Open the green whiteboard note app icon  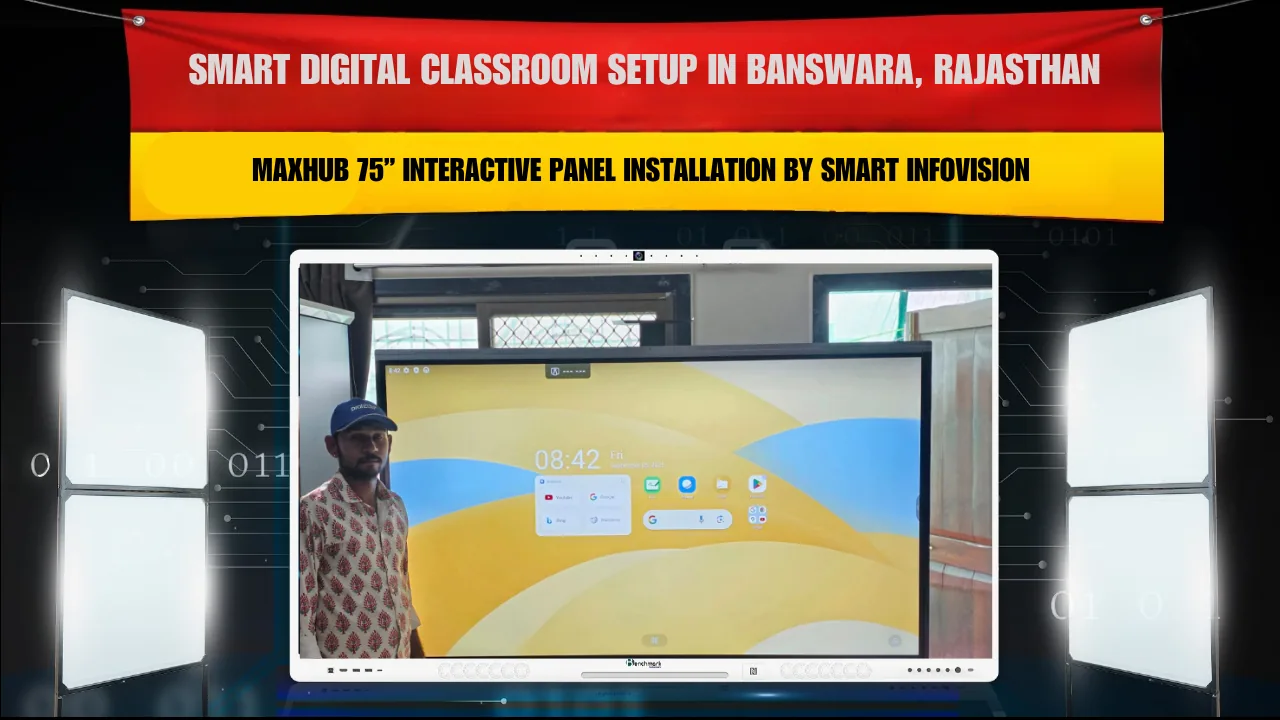[x=652, y=484]
